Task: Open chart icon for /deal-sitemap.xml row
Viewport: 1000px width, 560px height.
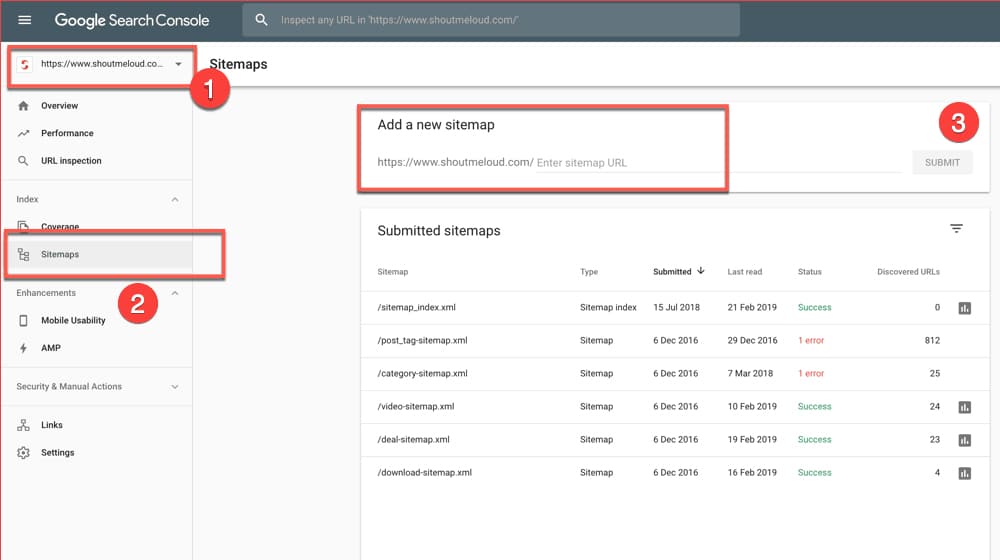Action: coord(965,440)
